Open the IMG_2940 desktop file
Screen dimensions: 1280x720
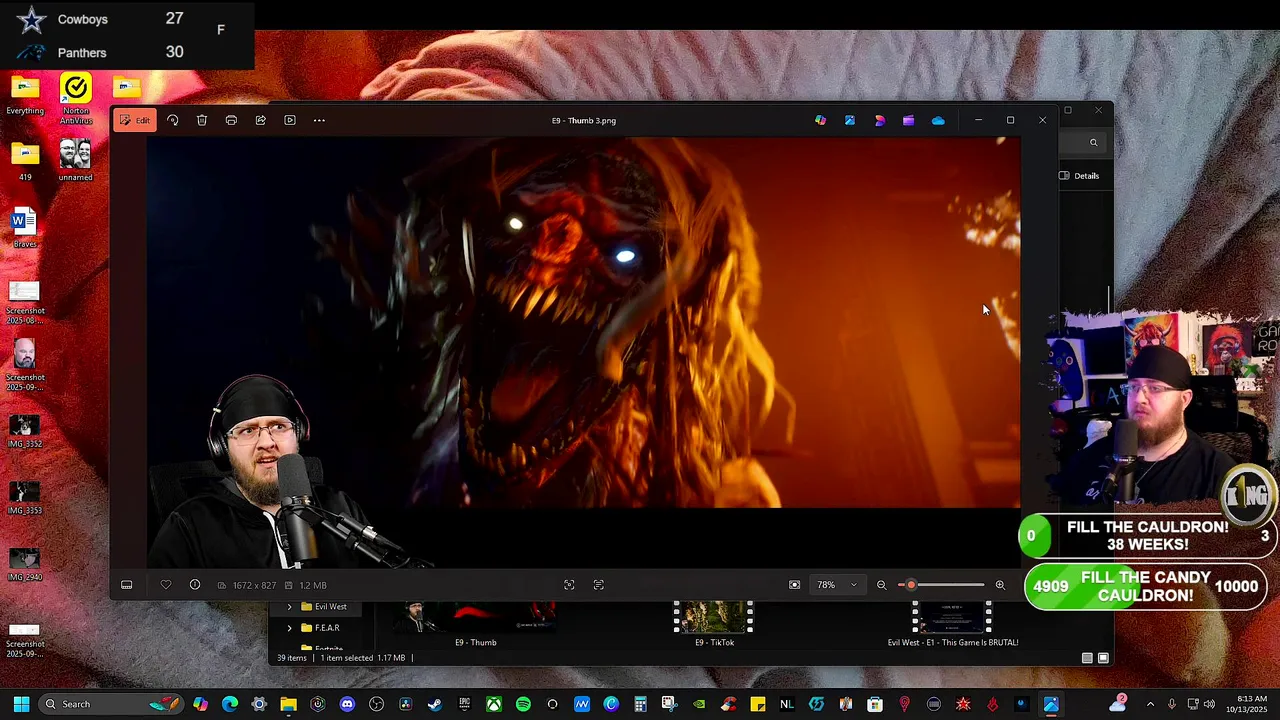(x=25, y=565)
